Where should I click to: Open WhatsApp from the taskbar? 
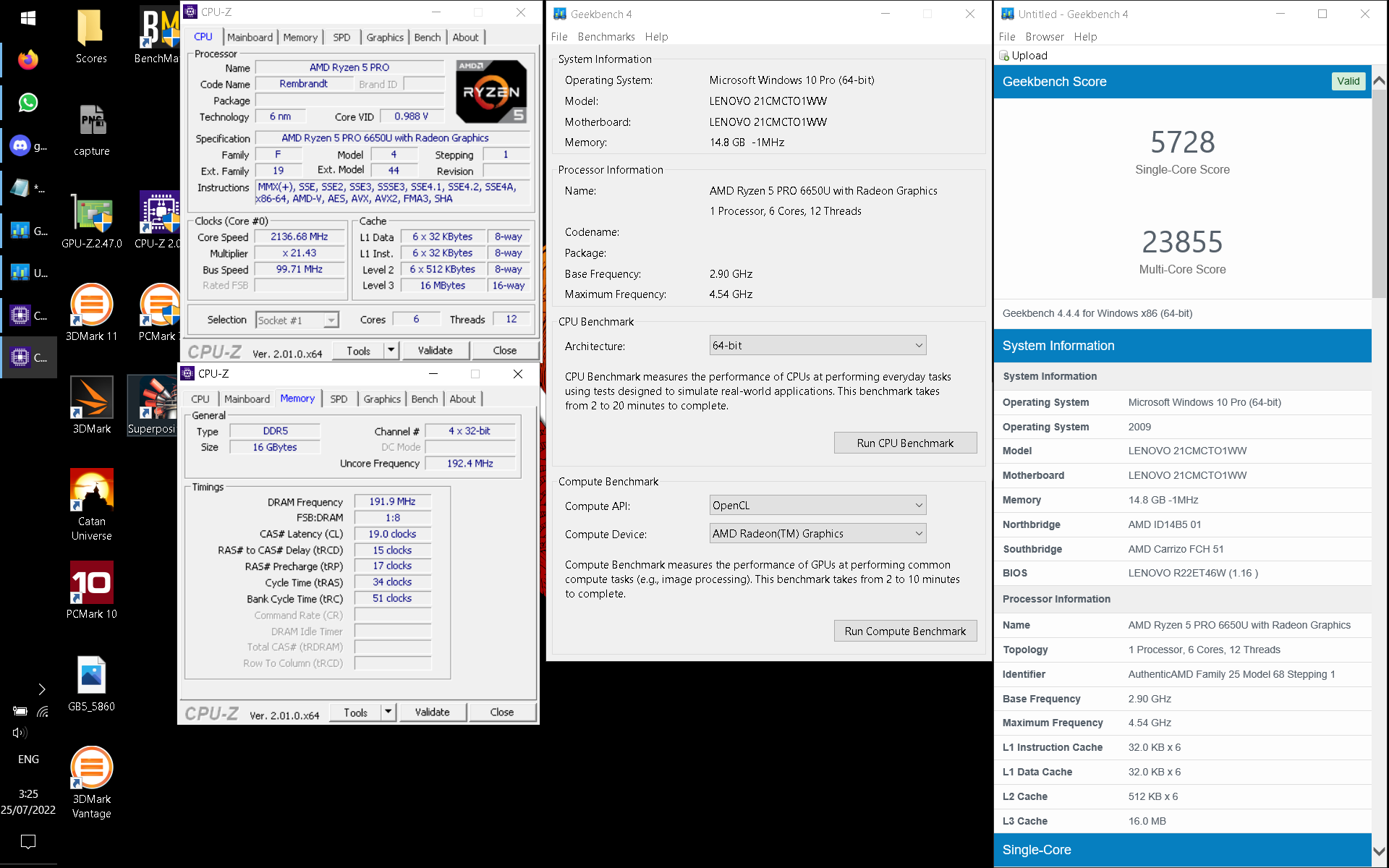coord(28,103)
